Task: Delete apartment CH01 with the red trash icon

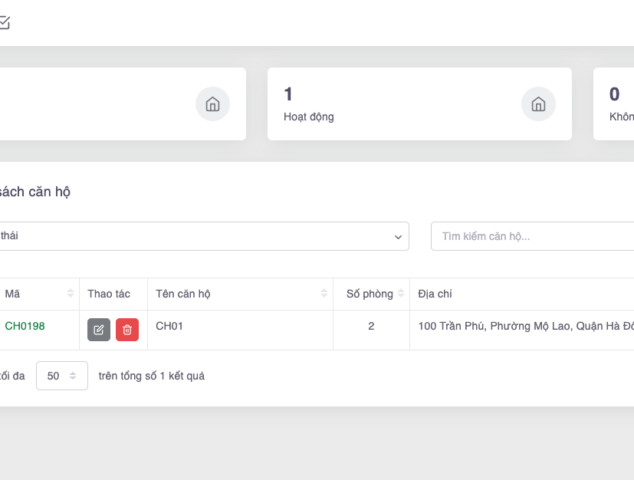Action: pyautogui.click(x=127, y=330)
